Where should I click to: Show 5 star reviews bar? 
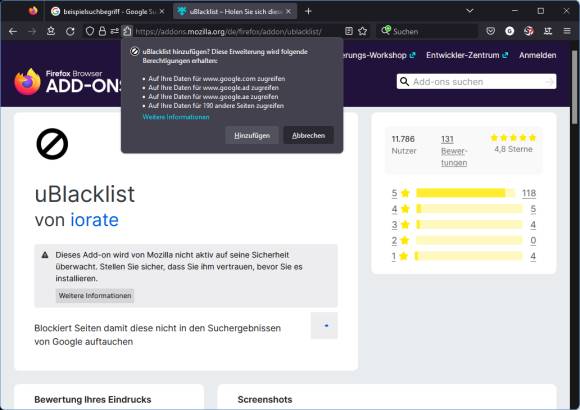[x=465, y=193]
